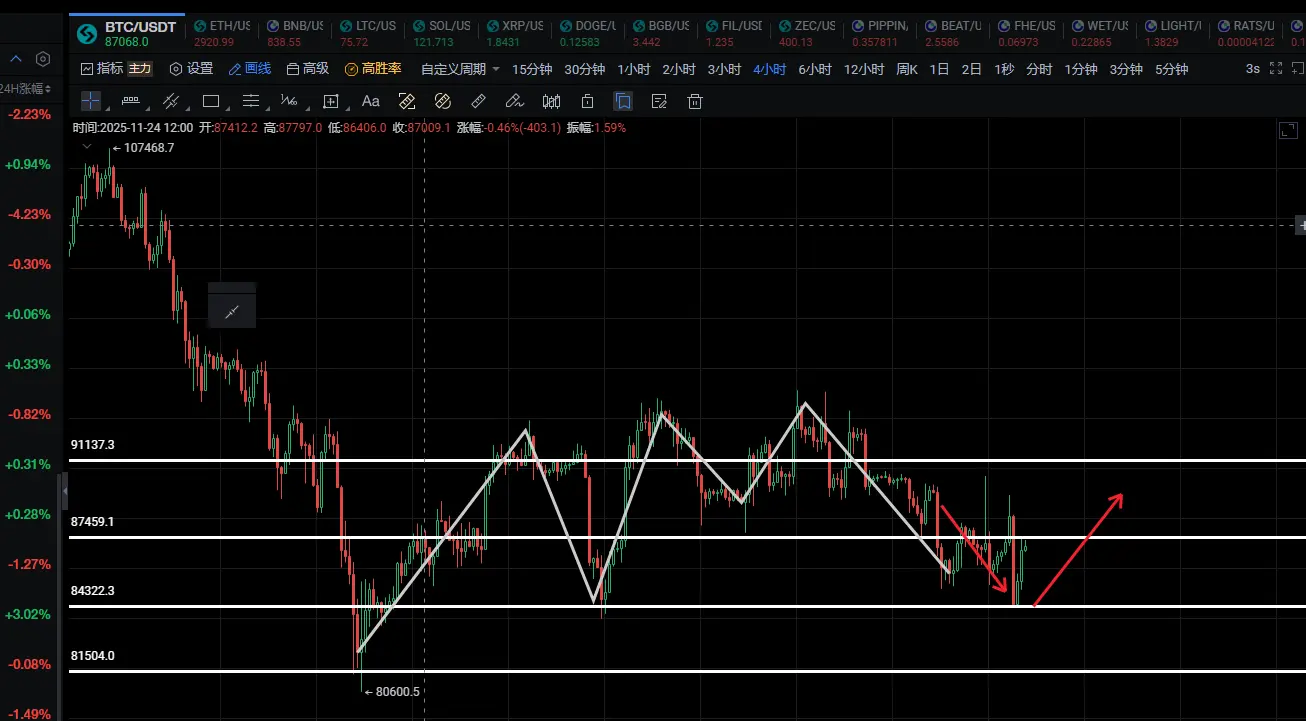Image resolution: width=1306 pixels, height=721 pixels.
Task: Toggle the highlighted bookmark tool icon
Action: [x=623, y=101]
